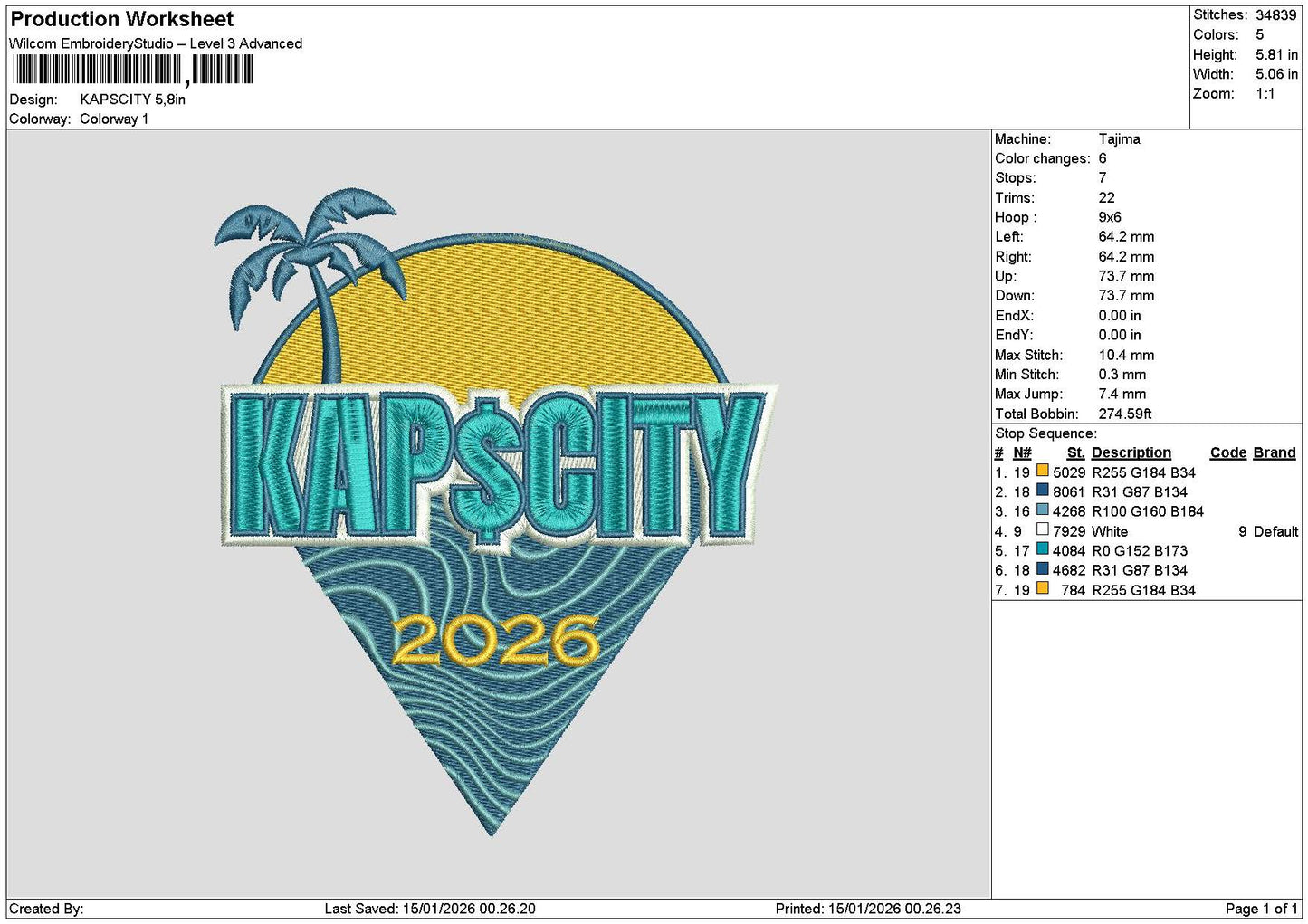Click the 'Description' column header
Viewport: 1308px width, 924px height.
point(1131,453)
